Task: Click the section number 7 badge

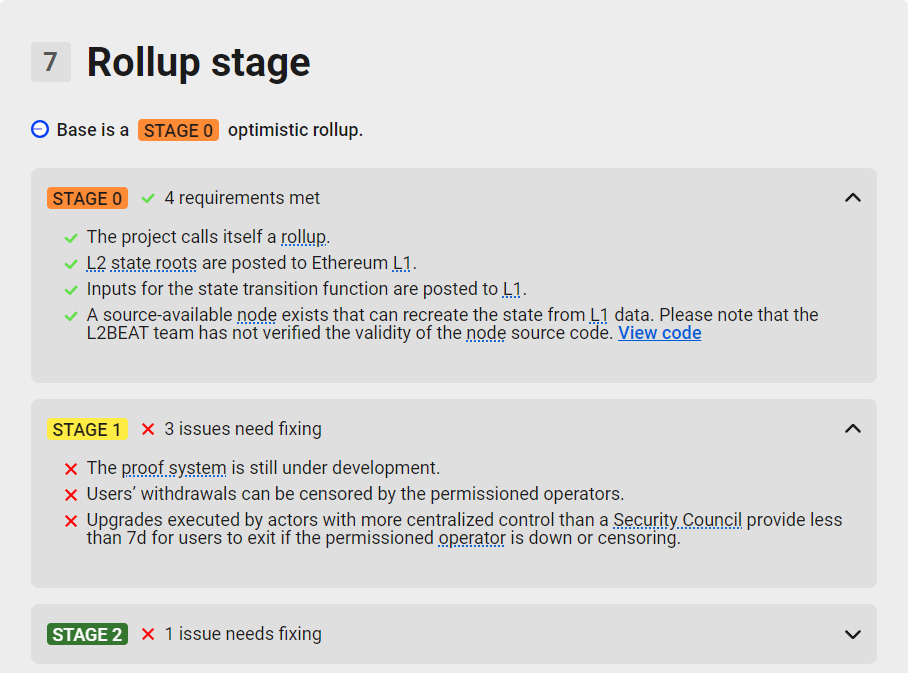Action: click(x=51, y=62)
